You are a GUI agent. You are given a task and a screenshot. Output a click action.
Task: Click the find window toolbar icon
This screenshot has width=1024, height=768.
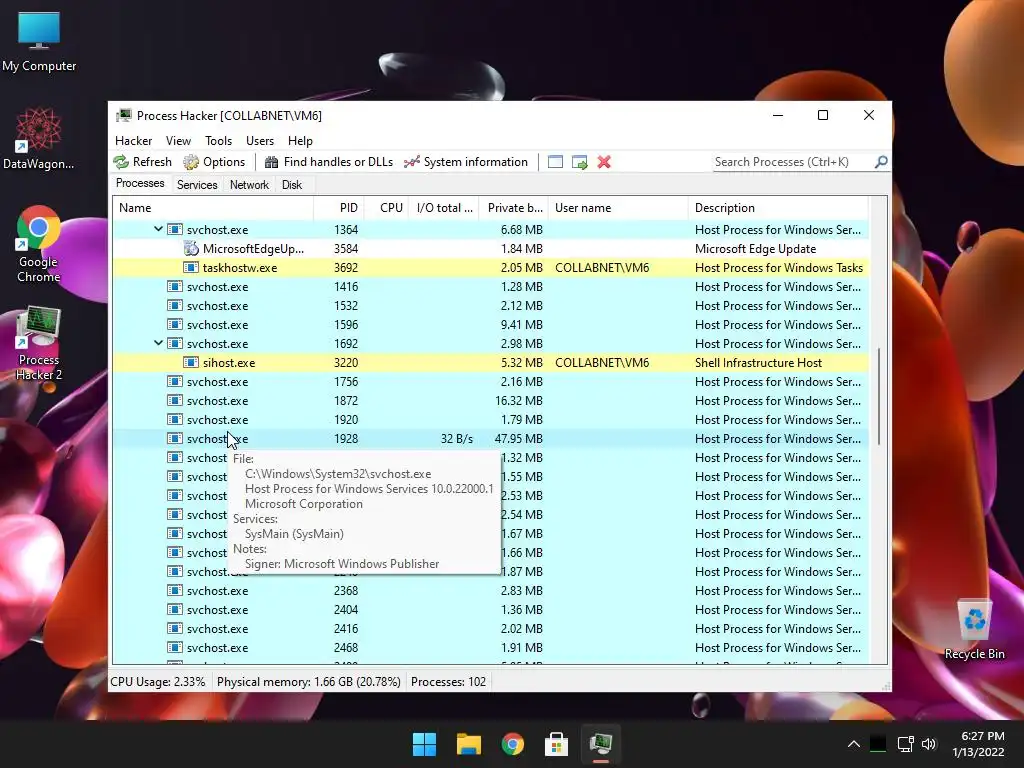(555, 162)
